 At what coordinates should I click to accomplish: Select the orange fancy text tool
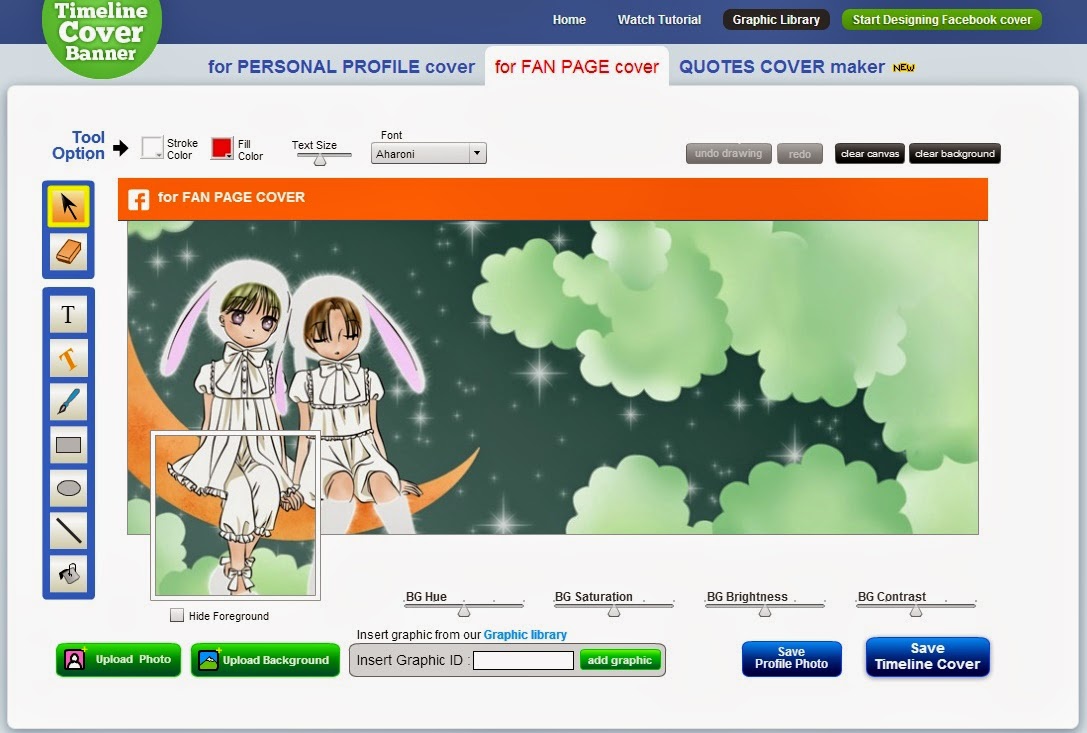(x=68, y=359)
